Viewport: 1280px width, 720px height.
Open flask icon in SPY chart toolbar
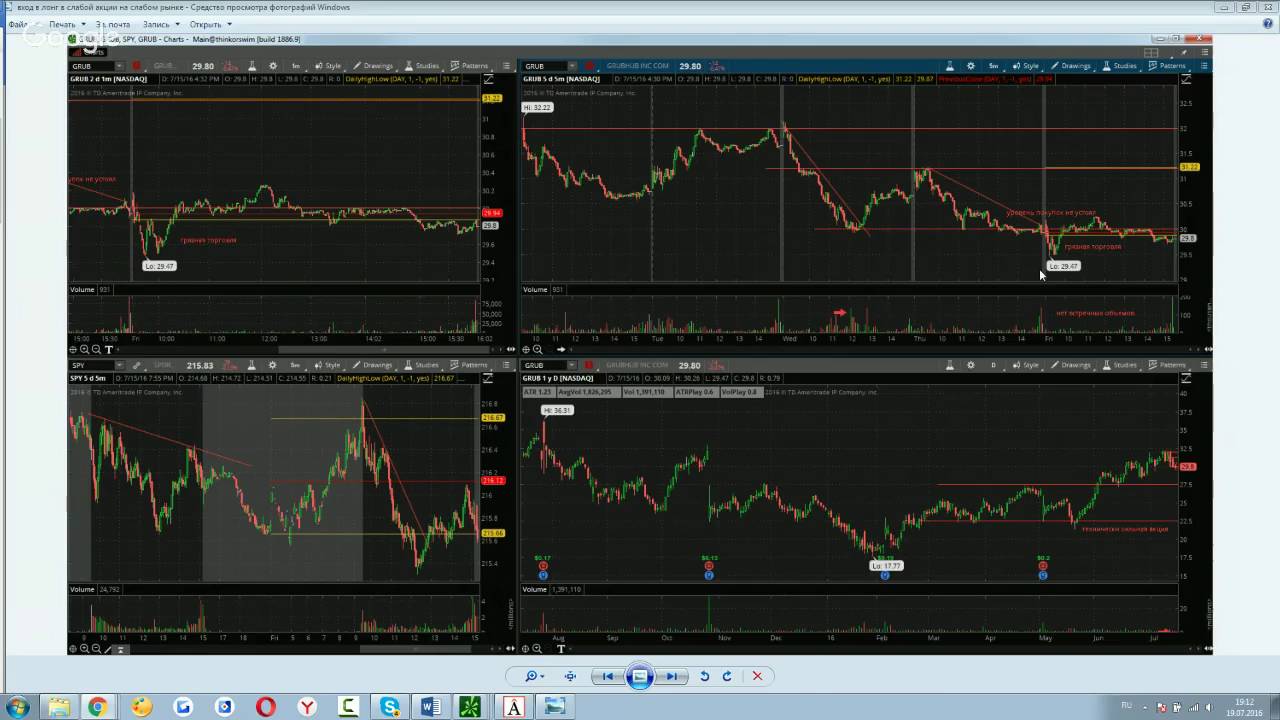252,365
